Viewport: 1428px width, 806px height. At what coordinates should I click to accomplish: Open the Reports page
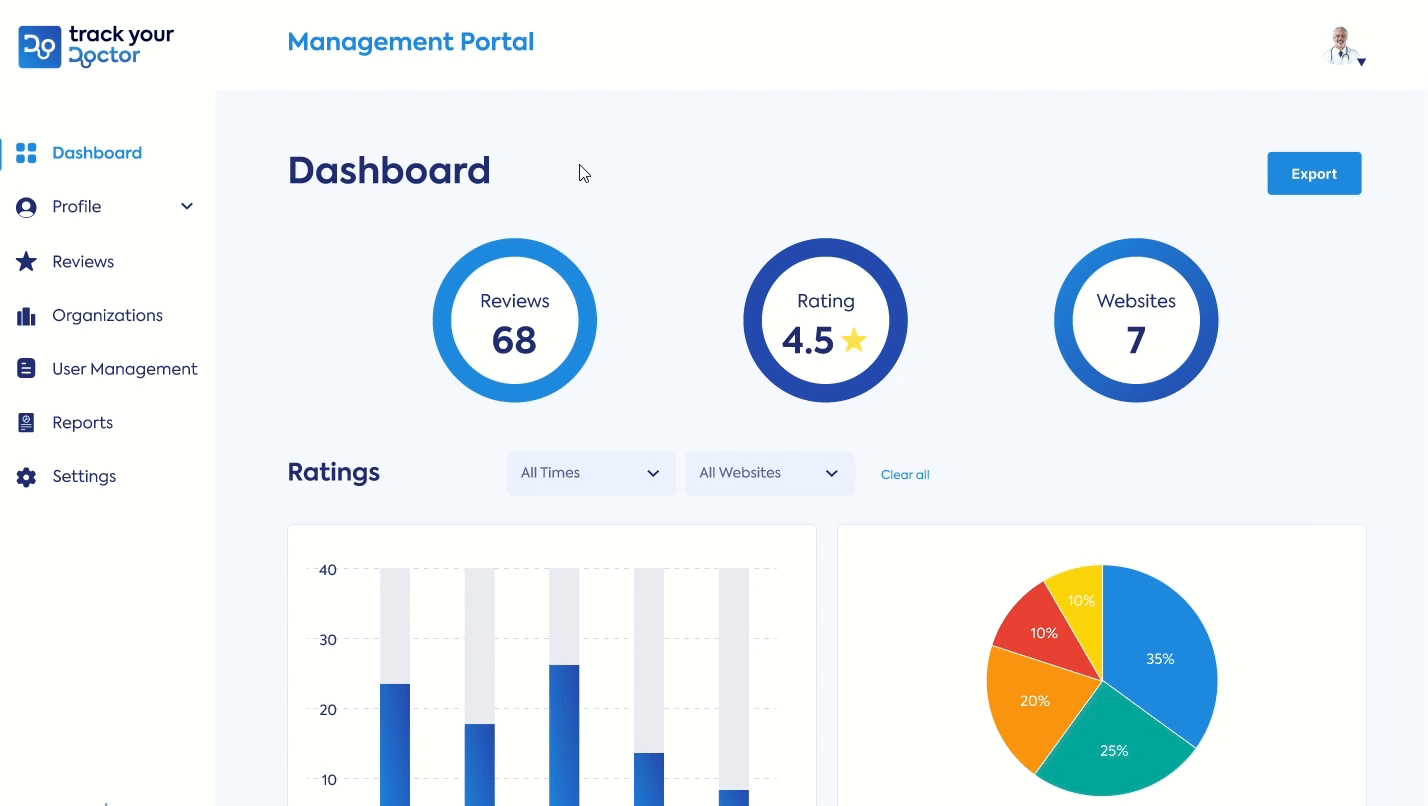tap(82, 423)
